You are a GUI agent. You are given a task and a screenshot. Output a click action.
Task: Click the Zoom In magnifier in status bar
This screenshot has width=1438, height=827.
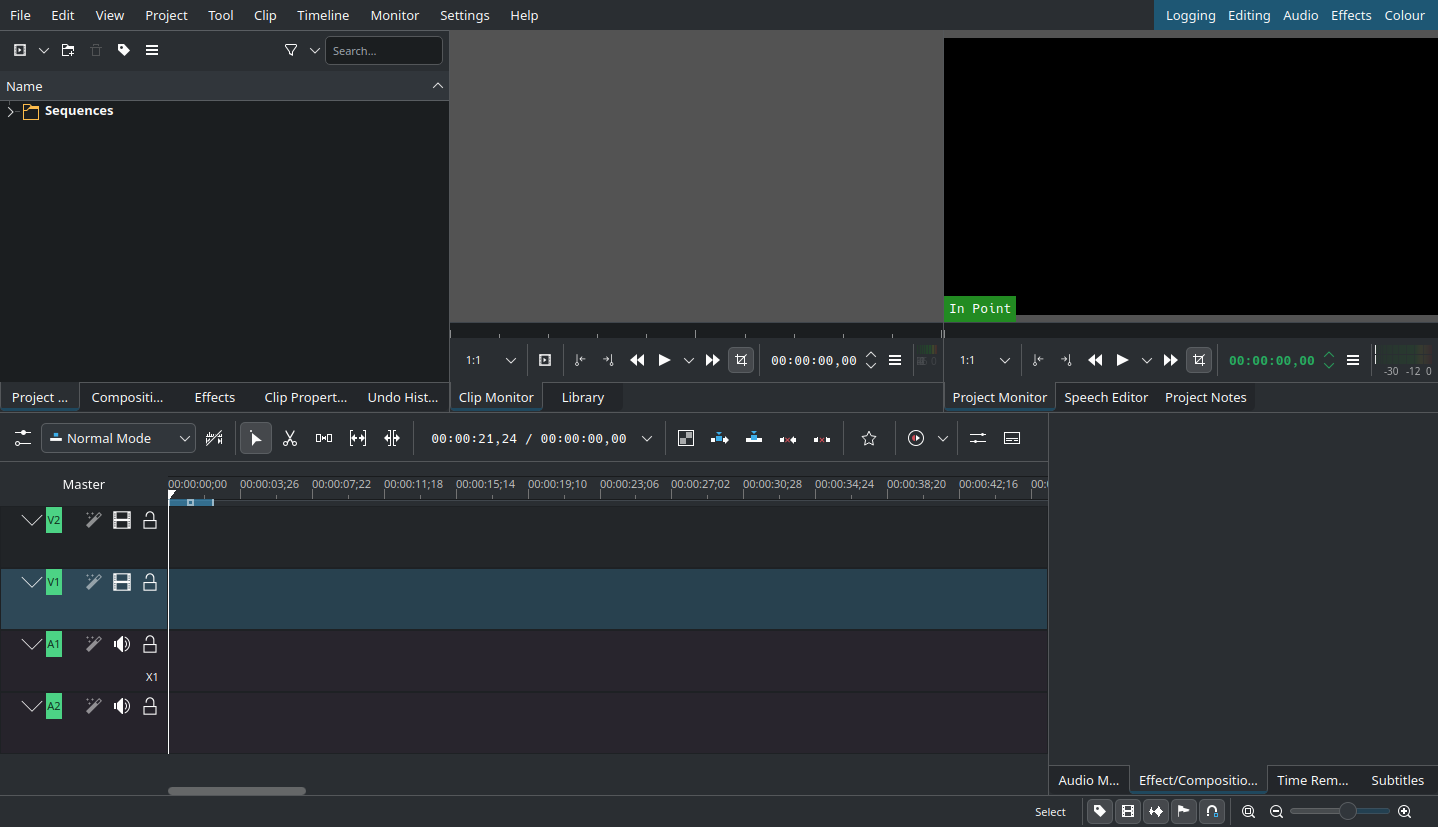click(x=1405, y=812)
